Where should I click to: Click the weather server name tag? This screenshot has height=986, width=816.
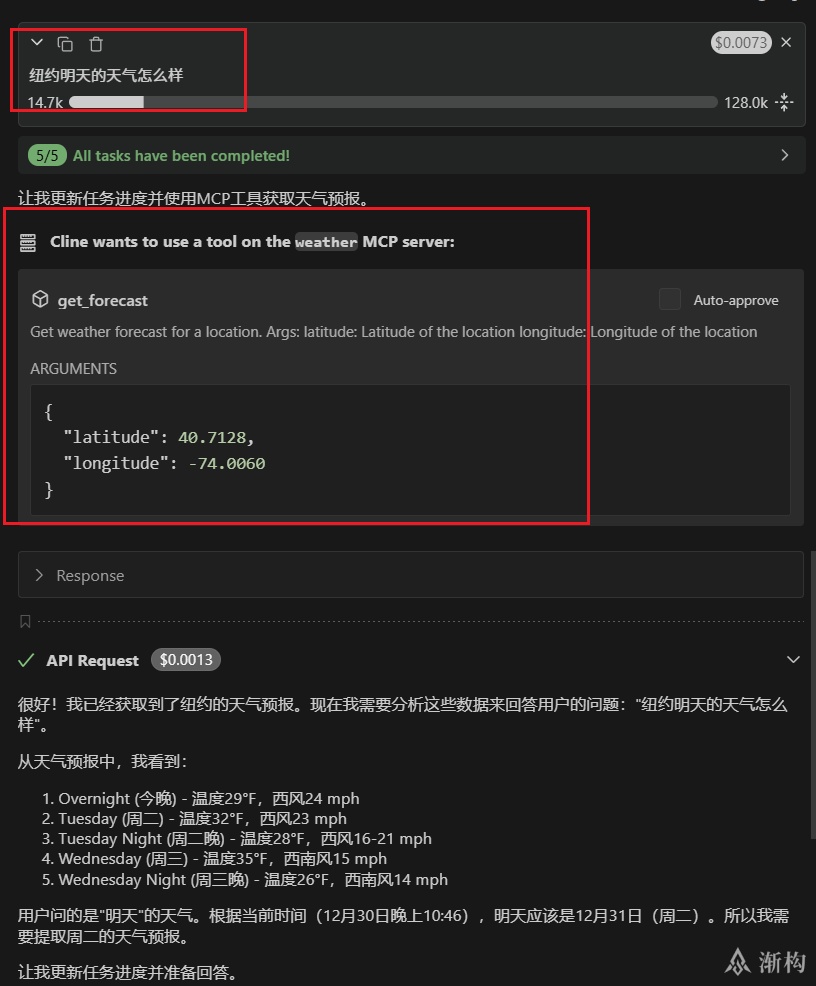pyautogui.click(x=326, y=242)
